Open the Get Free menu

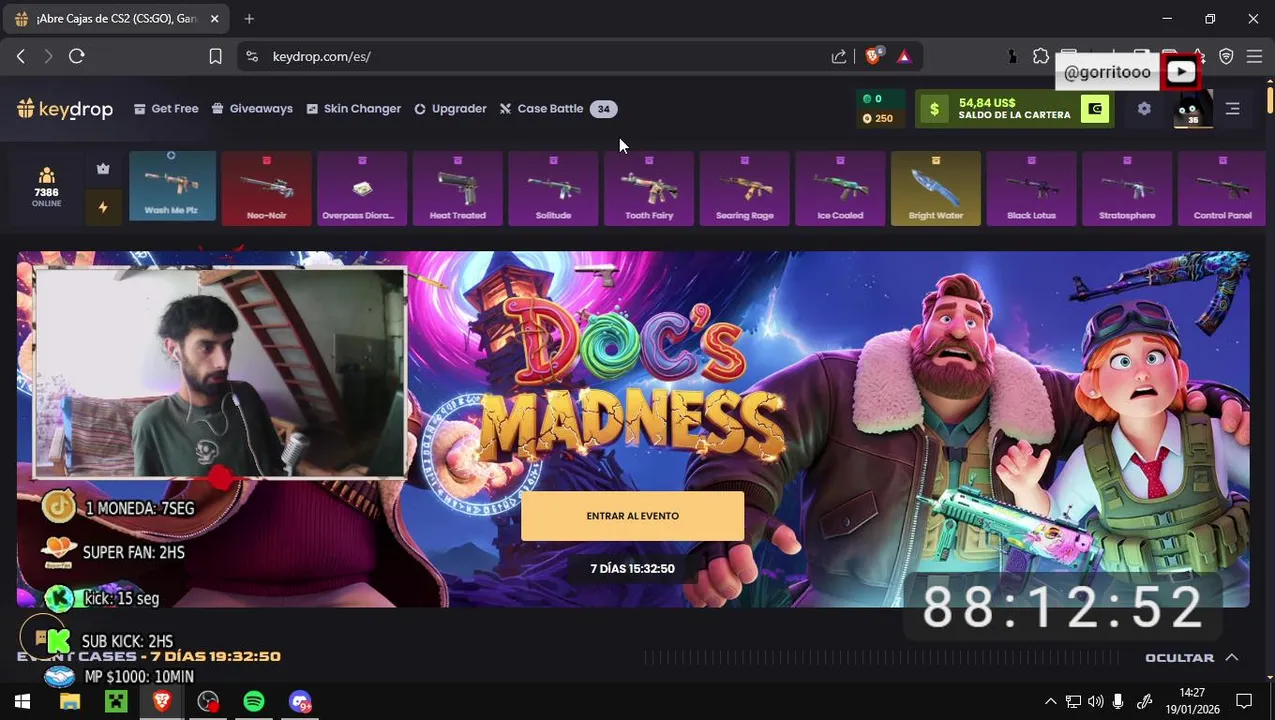(x=166, y=109)
